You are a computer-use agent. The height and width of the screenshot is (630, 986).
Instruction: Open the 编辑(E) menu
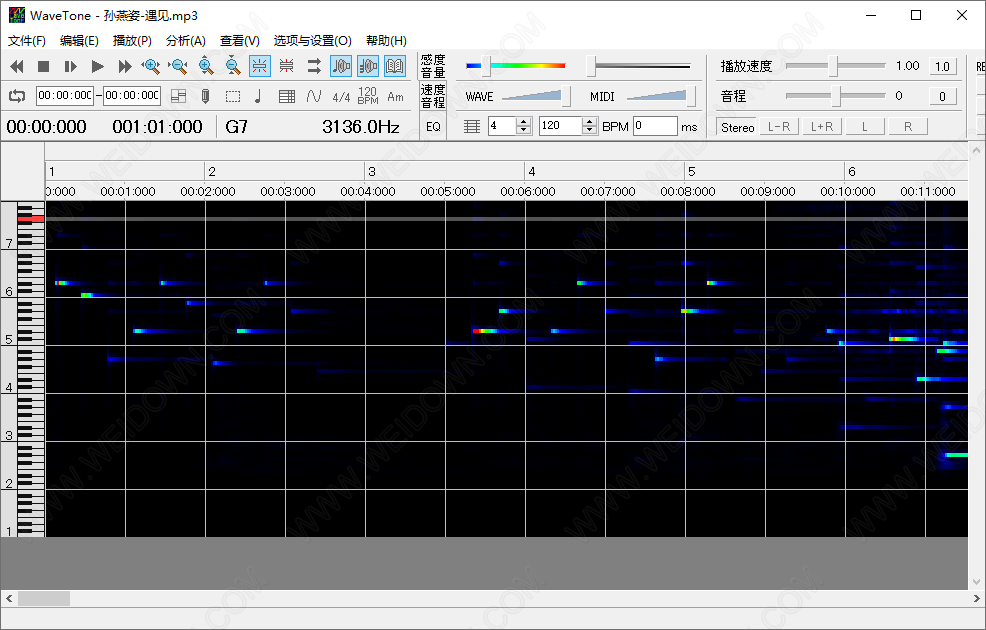click(x=79, y=41)
